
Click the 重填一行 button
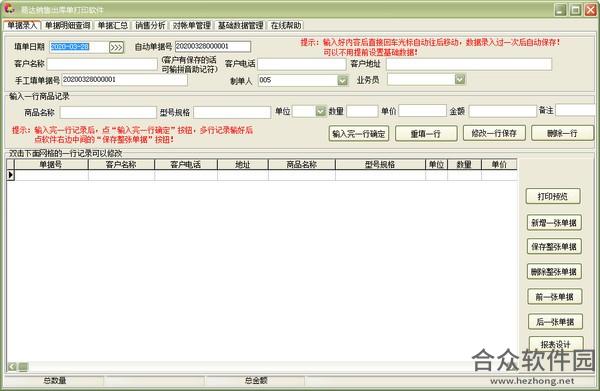tap(426, 134)
